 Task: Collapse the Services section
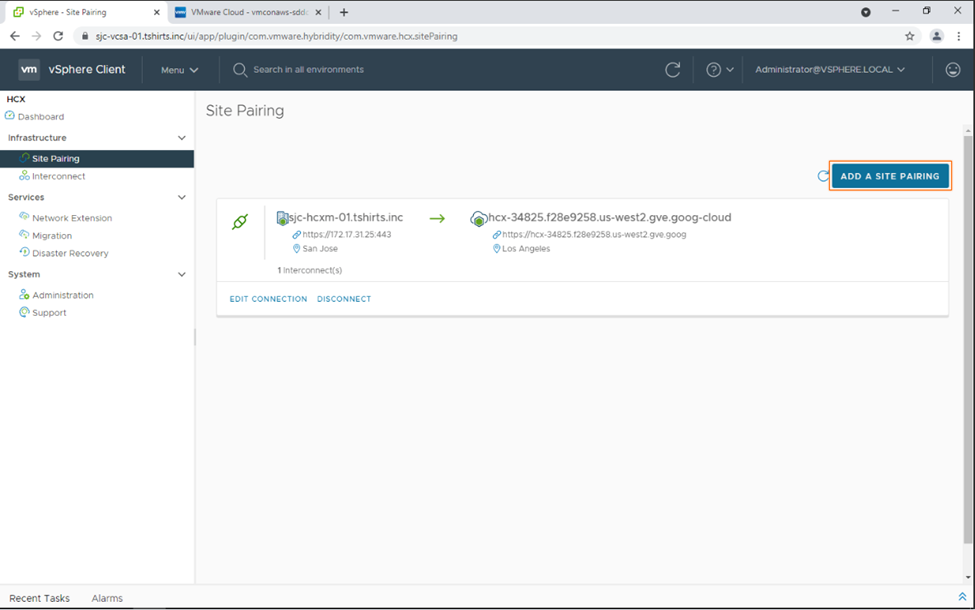tap(181, 198)
